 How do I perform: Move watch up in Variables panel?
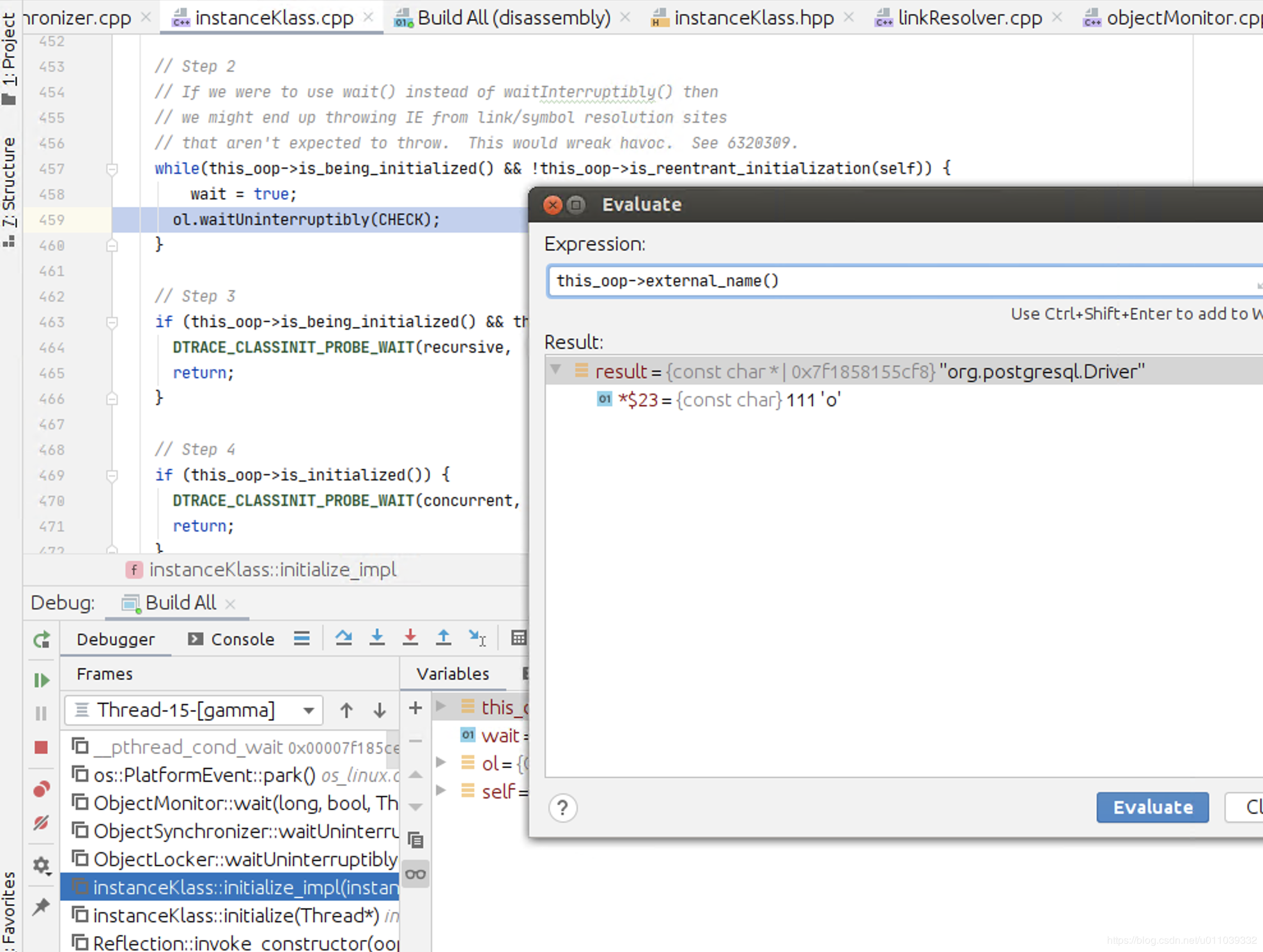[415, 775]
